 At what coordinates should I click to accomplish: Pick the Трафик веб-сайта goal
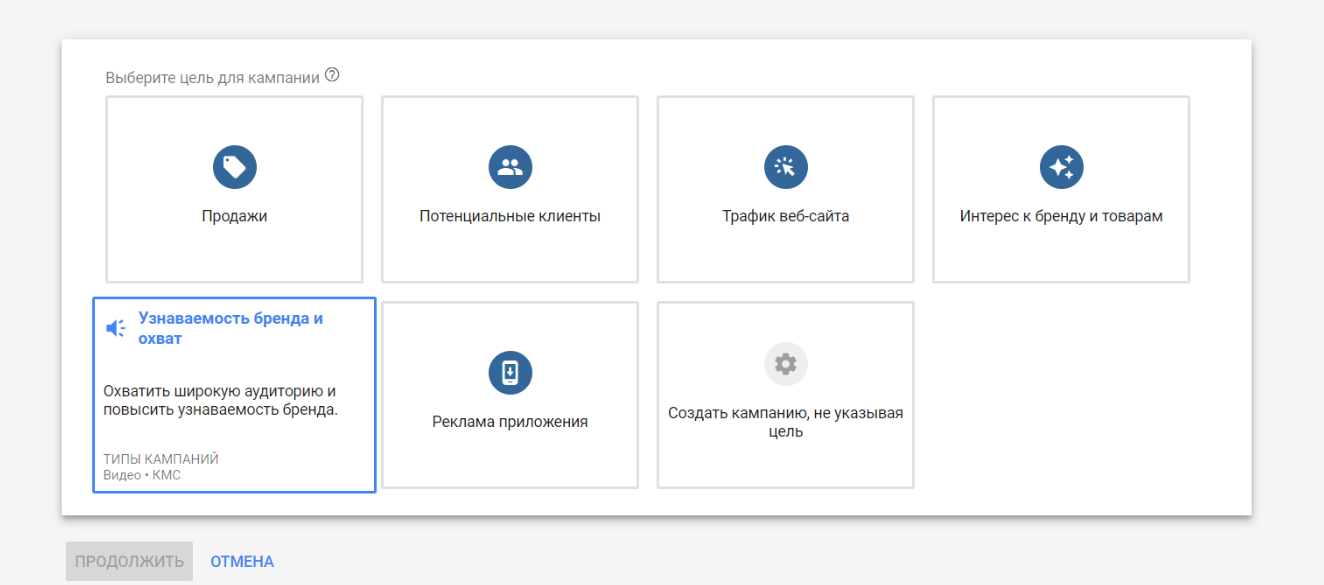(786, 189)
